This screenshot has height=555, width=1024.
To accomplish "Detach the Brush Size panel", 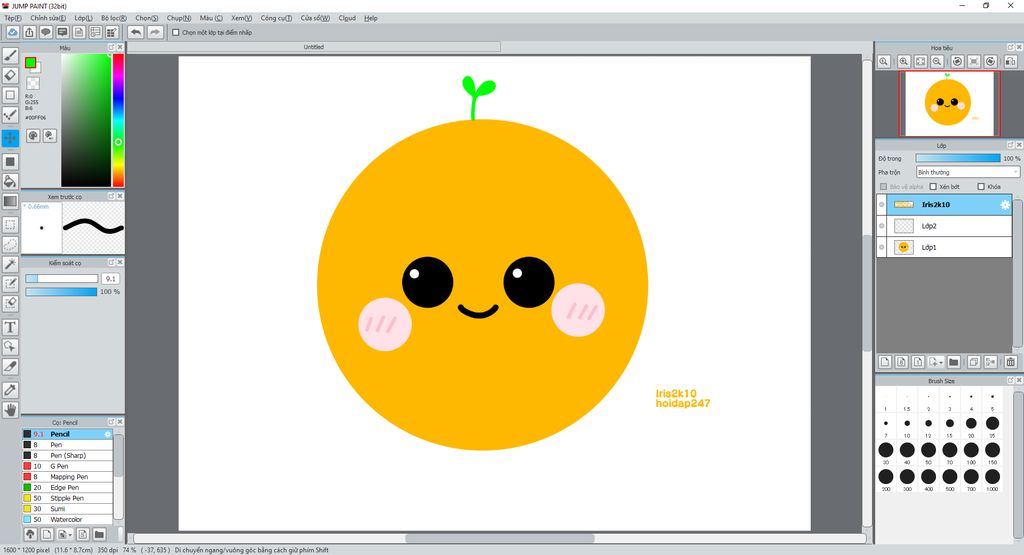I will pyautogui.click(x=1010, y=380).
